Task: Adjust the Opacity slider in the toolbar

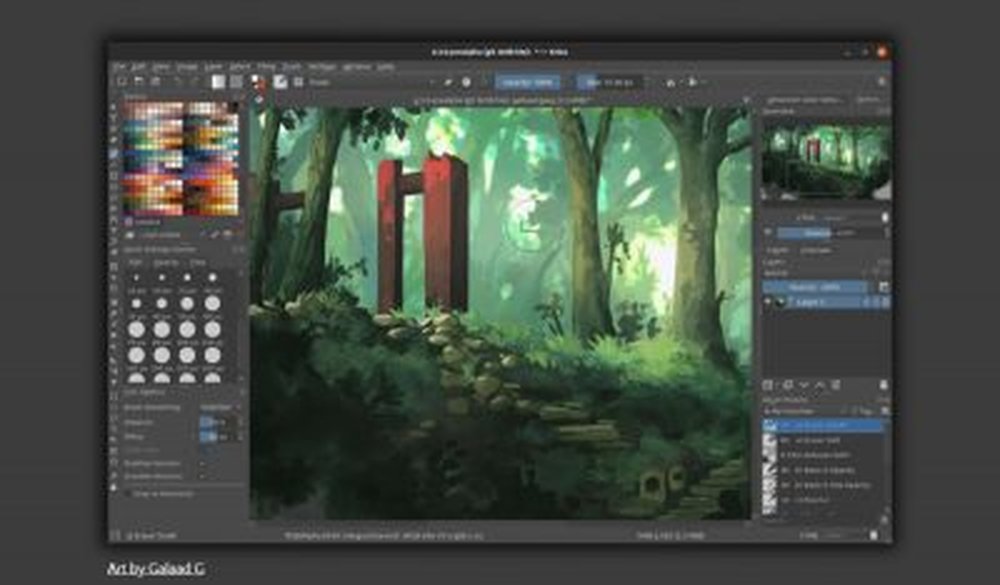Action: coord(525,82)
